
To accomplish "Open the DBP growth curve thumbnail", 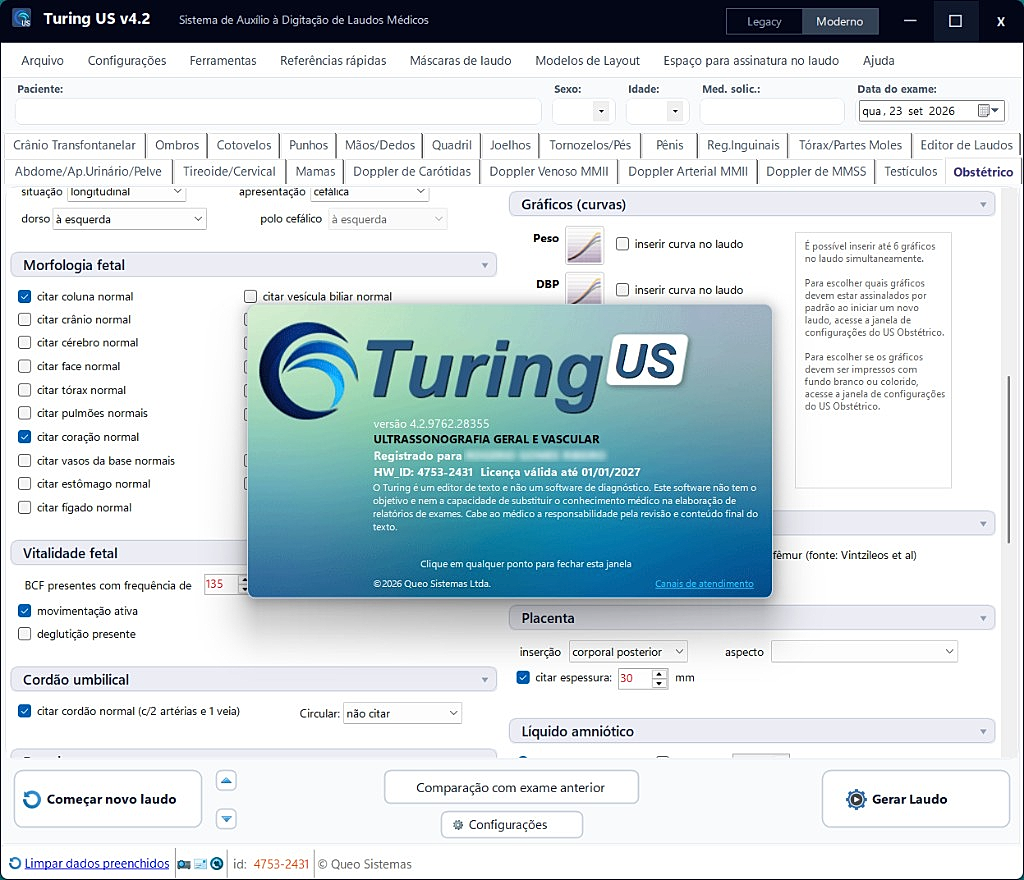I will click(x=584, y=289).
